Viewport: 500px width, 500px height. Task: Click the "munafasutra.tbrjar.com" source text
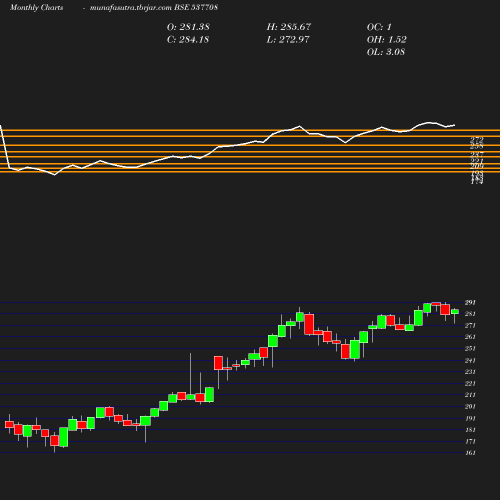[131, 8]
